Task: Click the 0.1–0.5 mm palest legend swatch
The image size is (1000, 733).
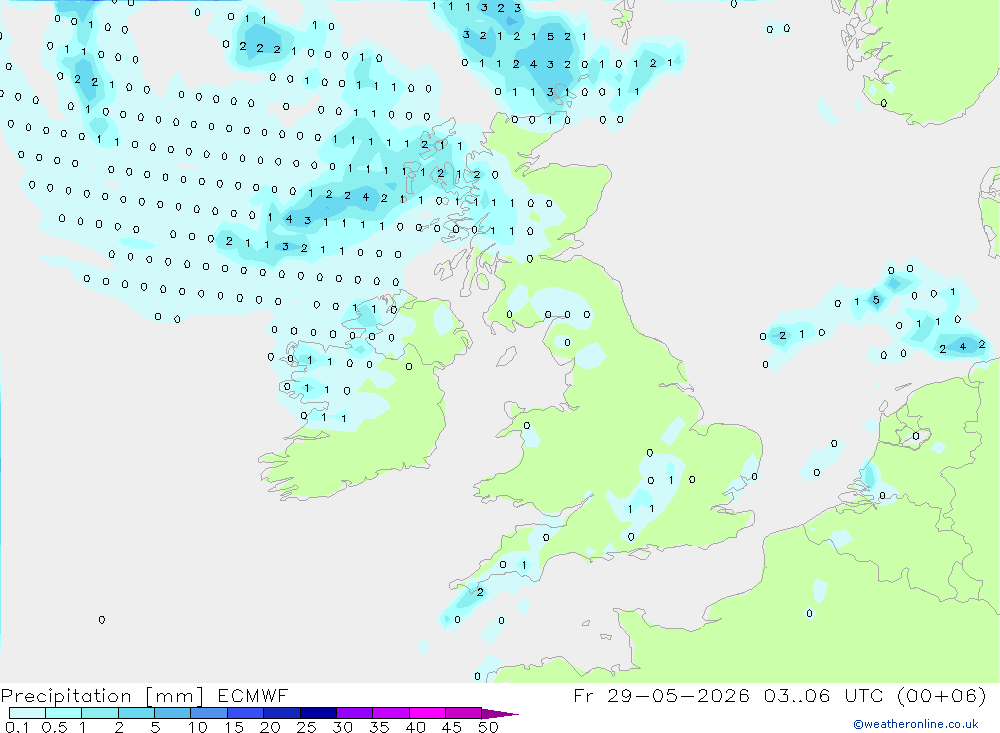Action: pyautogui.click(x=27, y=713)
